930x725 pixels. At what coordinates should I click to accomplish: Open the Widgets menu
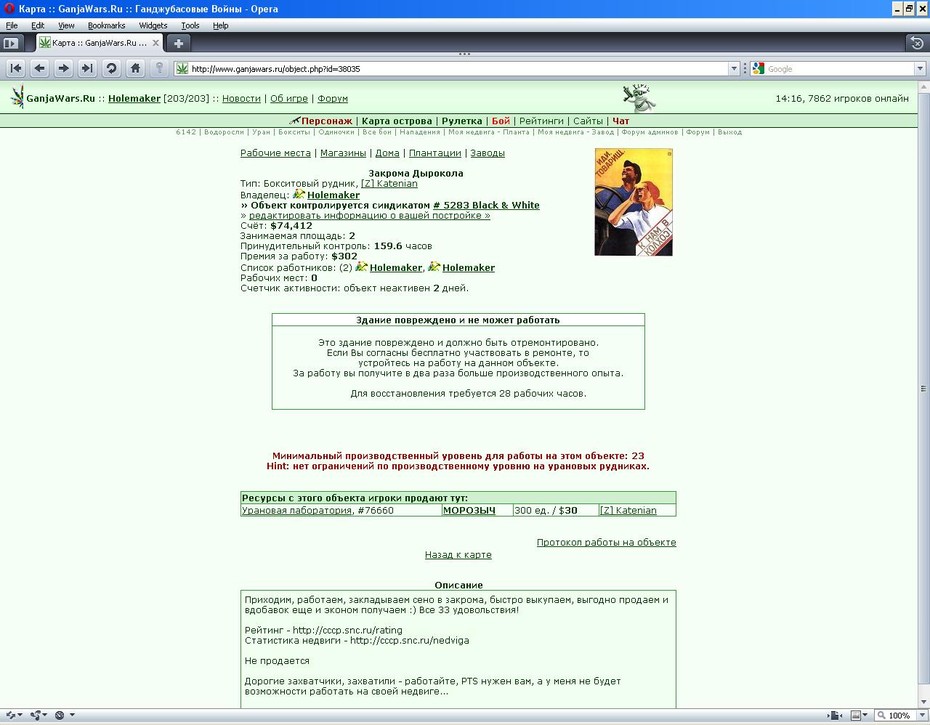pos(153,26)
